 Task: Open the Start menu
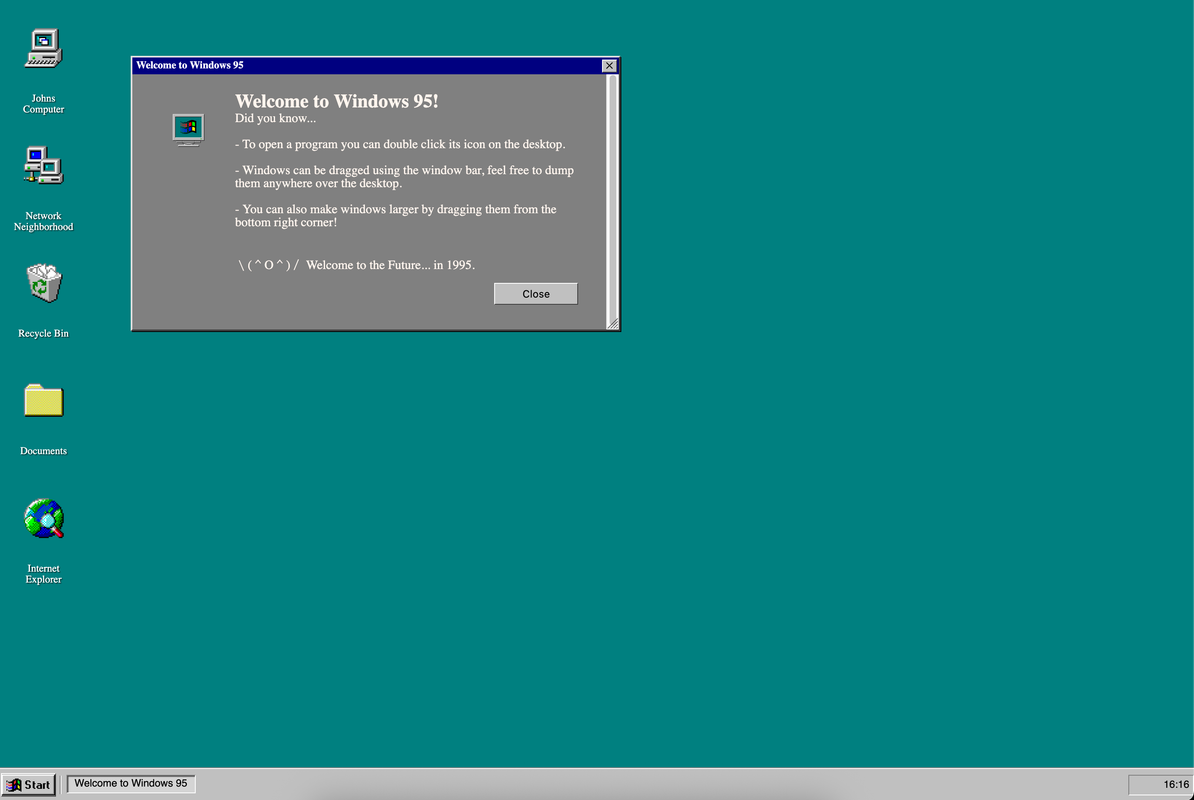click(x=28, y=785)
